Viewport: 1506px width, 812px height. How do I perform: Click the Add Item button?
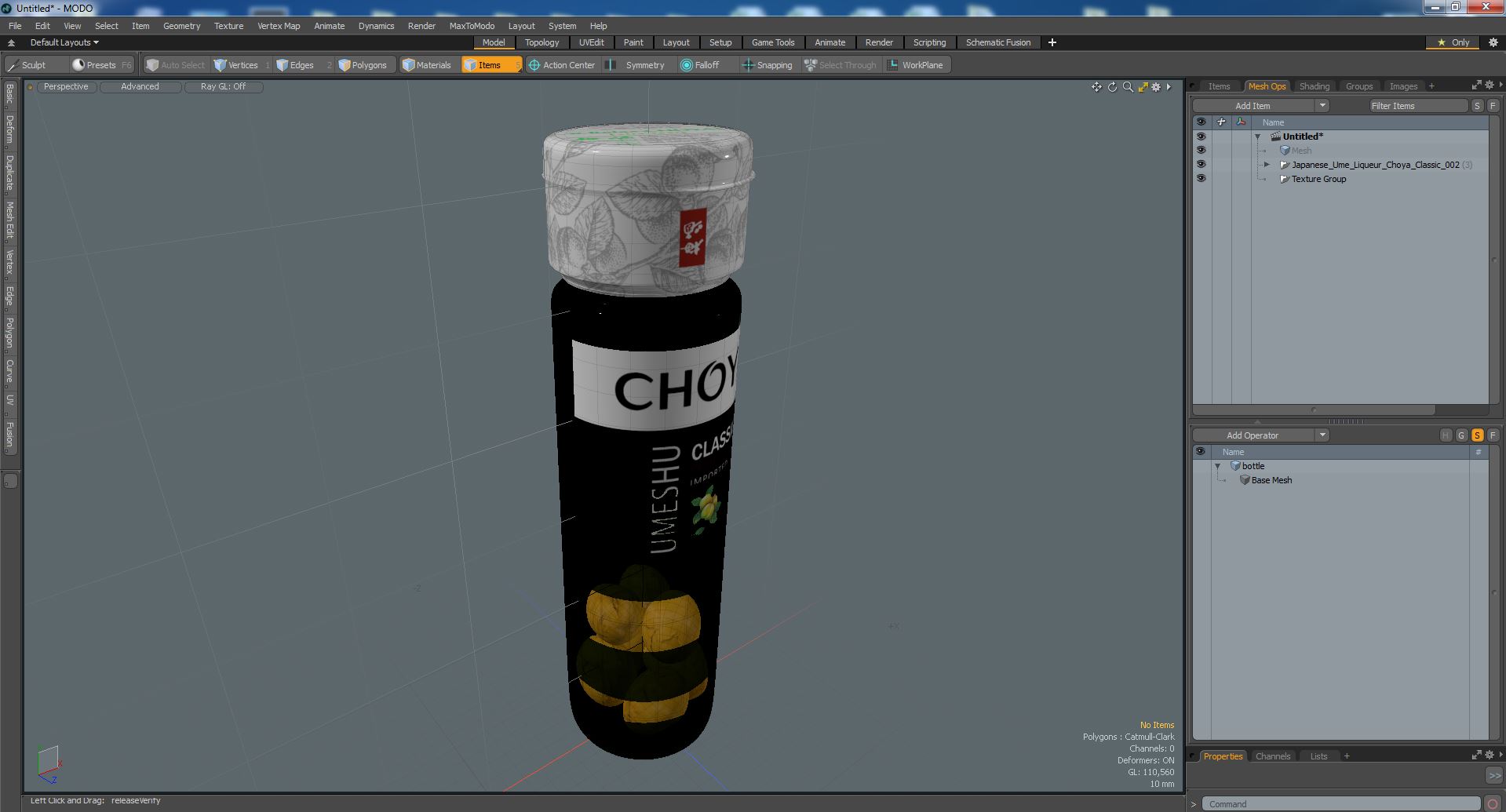(1253, 106)
